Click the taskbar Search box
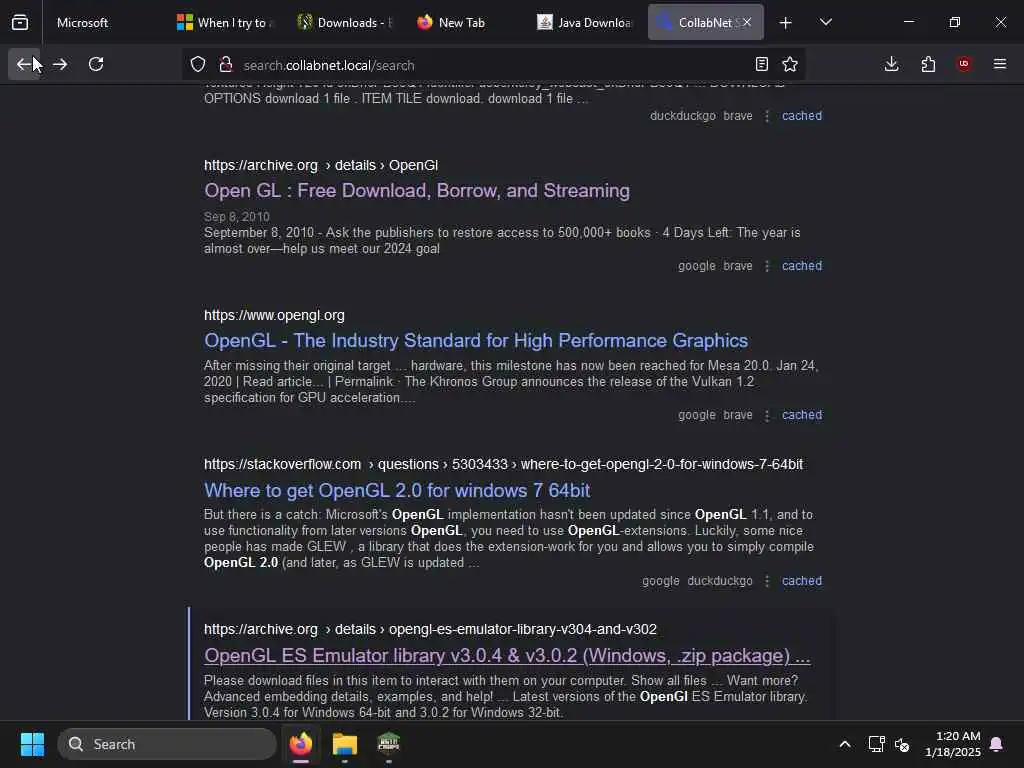 coord(167,744)
